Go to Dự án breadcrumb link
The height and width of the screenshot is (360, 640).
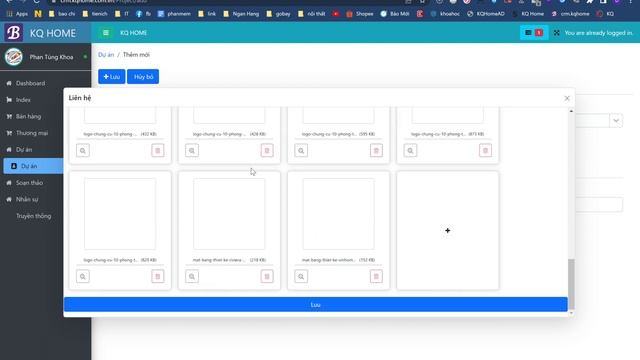click(x=106, y=55)
